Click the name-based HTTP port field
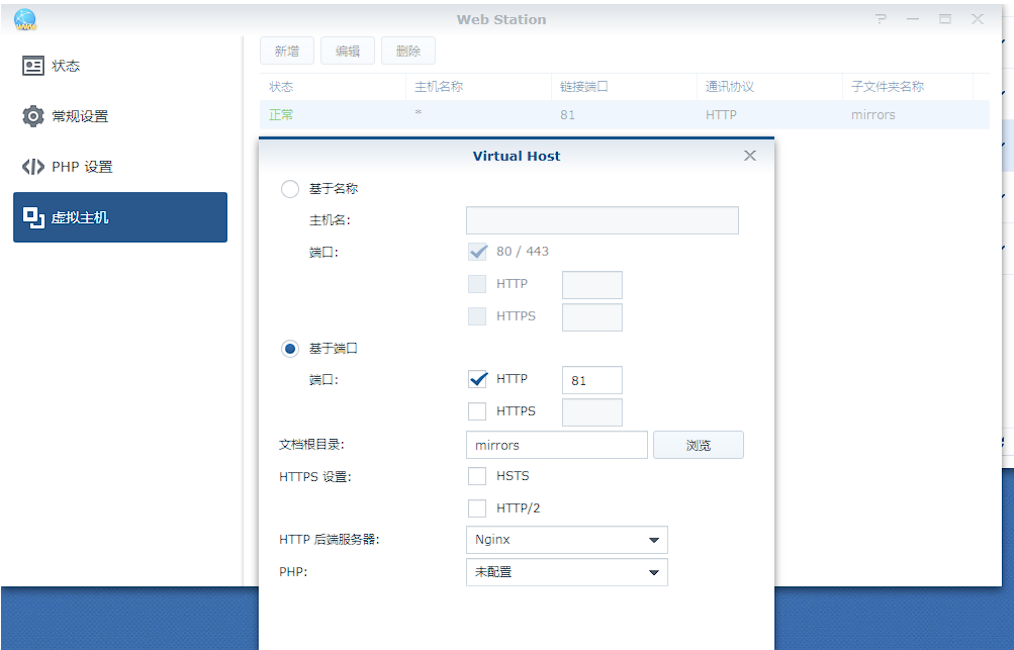Image resolution: width=1014 pixels, height=650 pixels. (592, 285)
